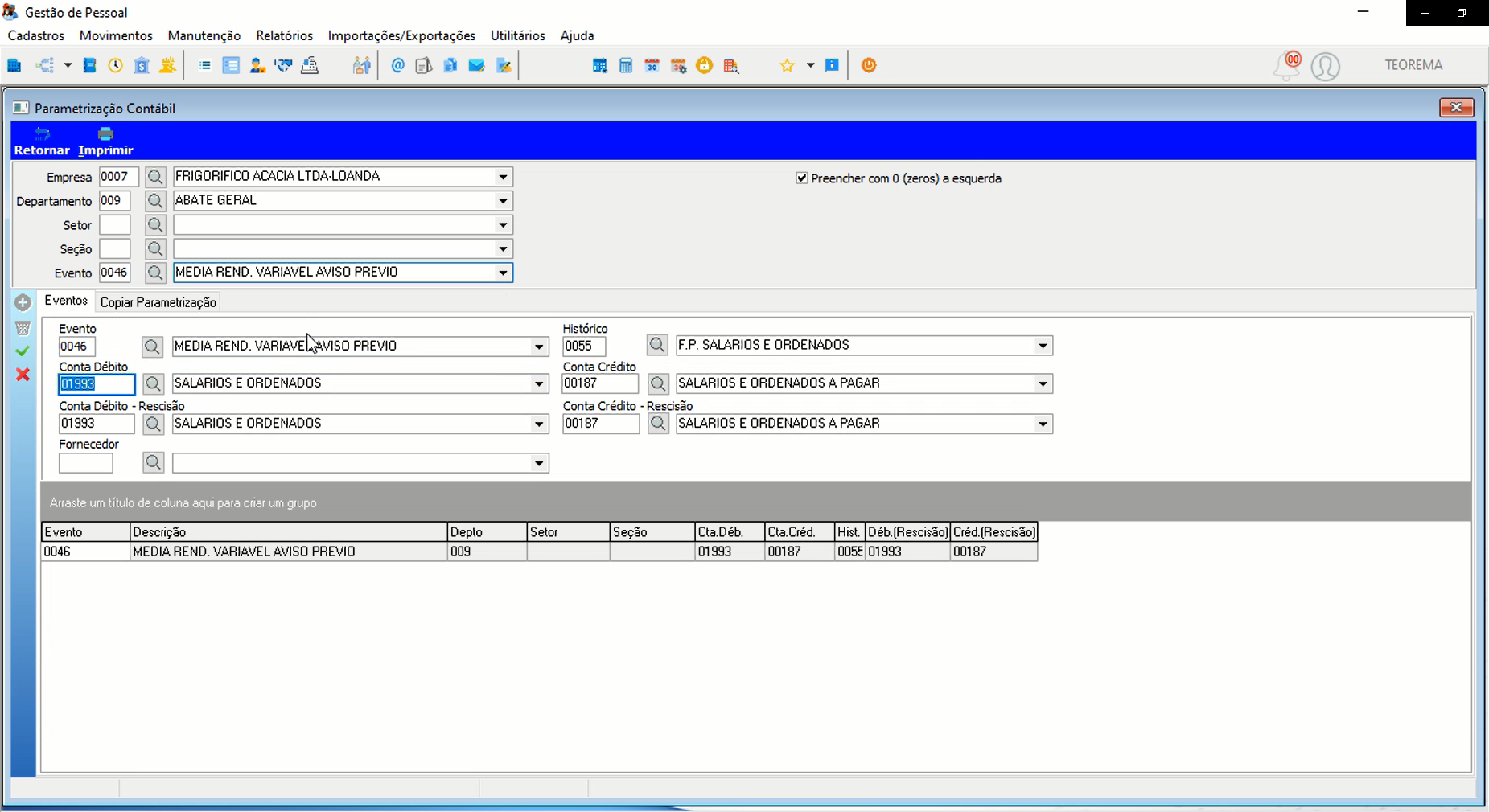The width and height of the screenshot is (1489, 812).
Task: Click the Imprimir button
Action: (x=105, y=141)
